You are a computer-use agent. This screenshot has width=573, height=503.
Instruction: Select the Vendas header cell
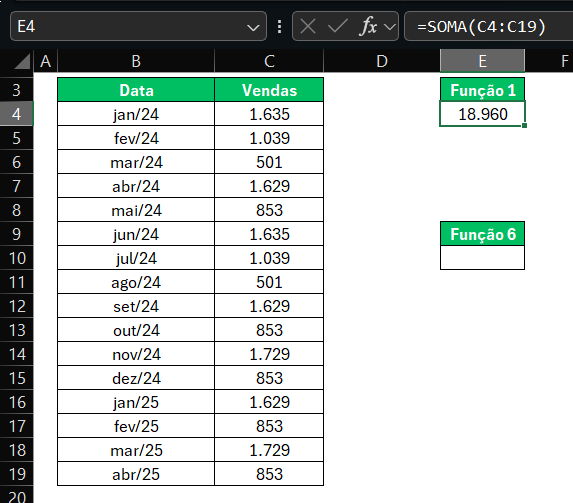pos(269,90)
